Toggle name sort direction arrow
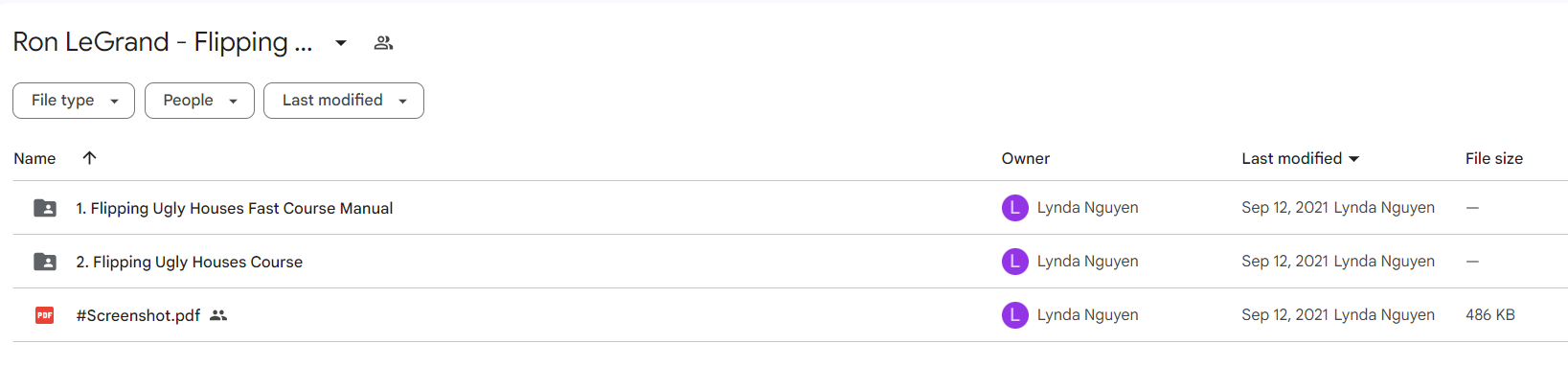 coord(89,158)
